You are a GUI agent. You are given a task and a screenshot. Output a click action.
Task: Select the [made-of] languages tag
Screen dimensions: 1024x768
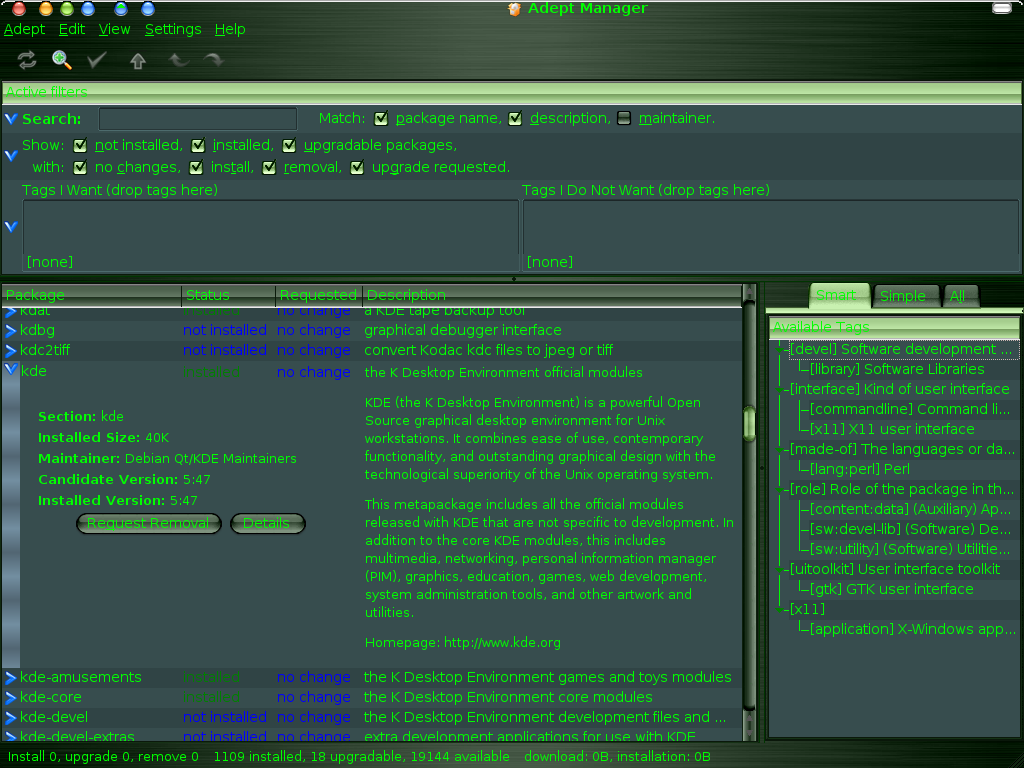pyautogui.click(x=902, y=450)
